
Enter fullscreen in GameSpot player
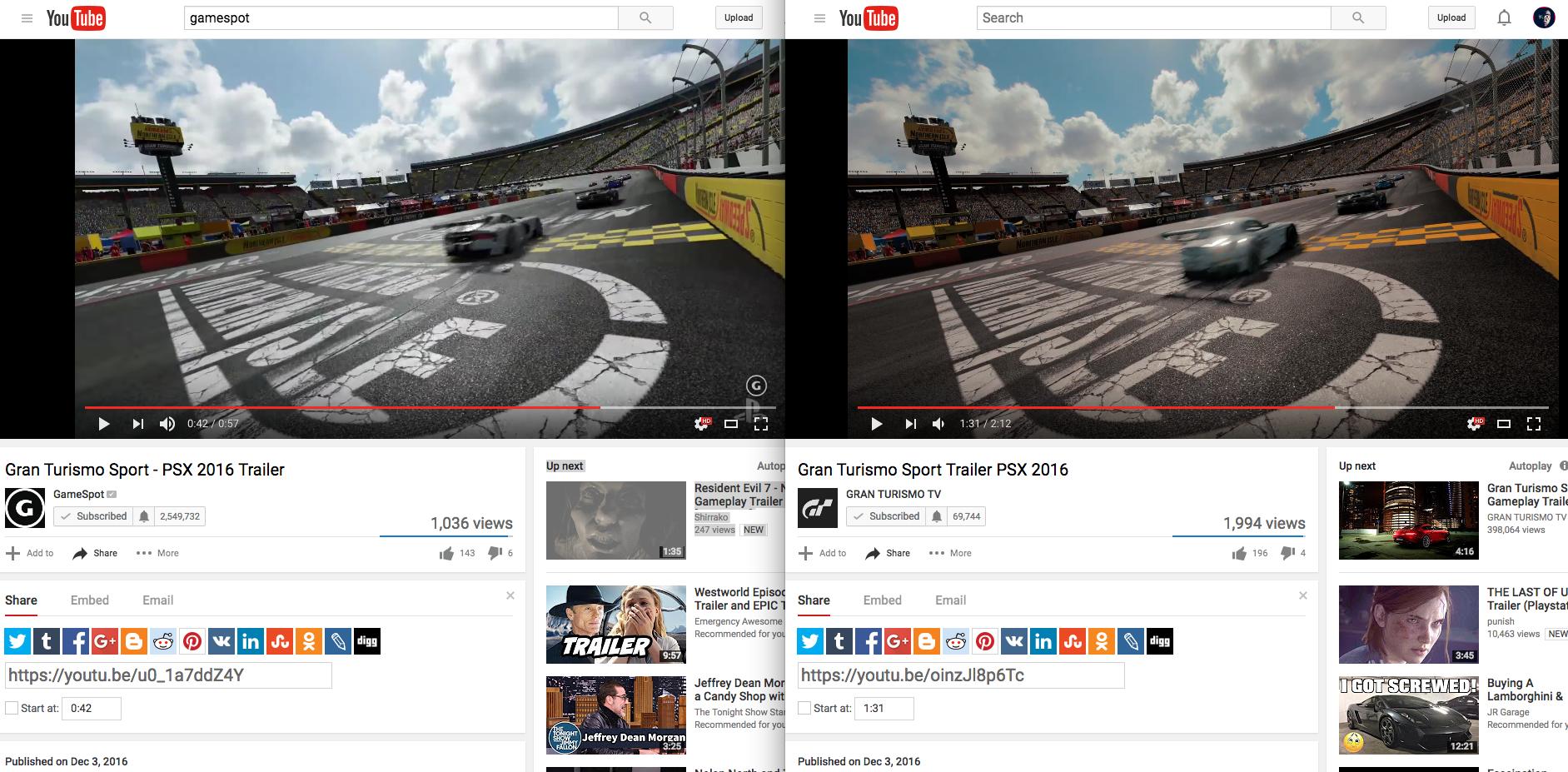(760, 424)
